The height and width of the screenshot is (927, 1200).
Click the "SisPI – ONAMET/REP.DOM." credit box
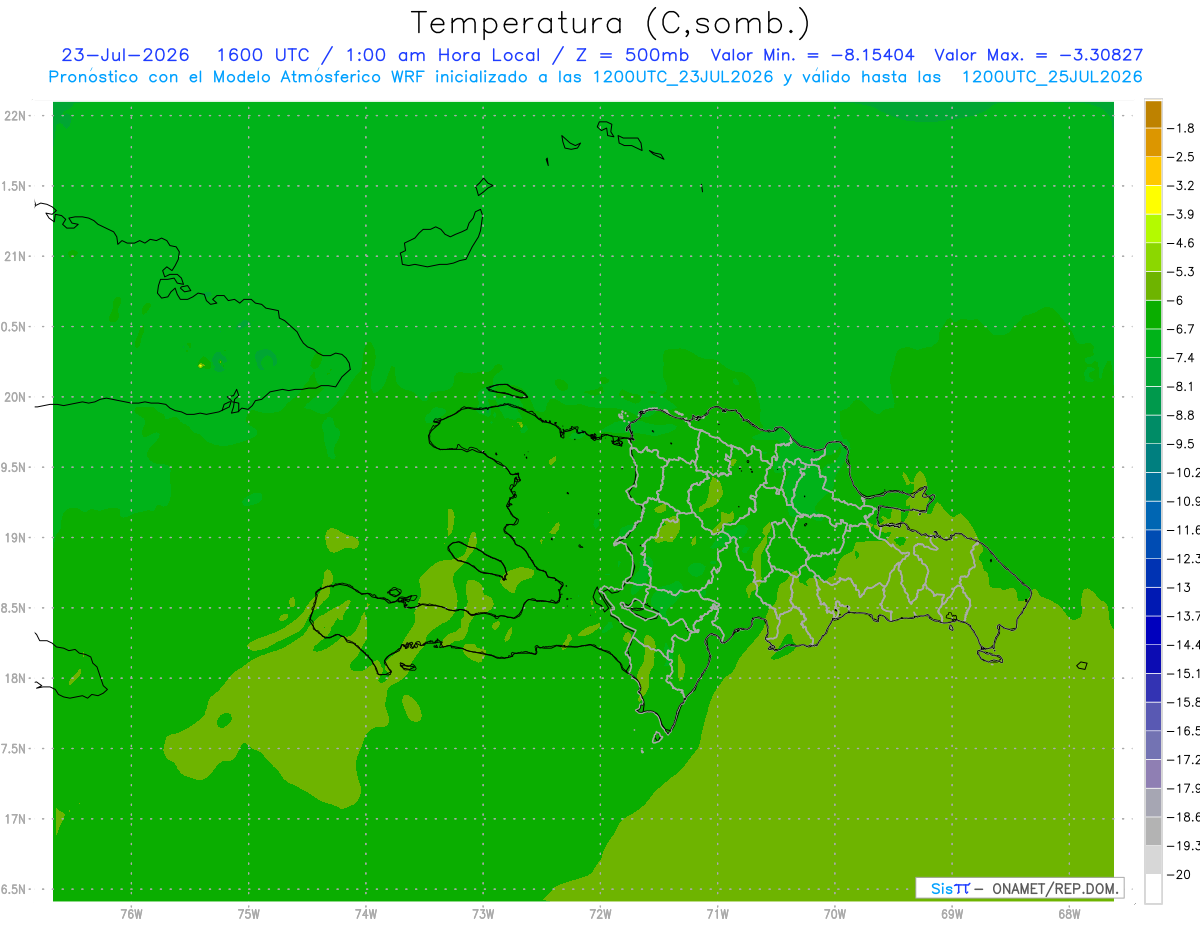click(1020, 888)
